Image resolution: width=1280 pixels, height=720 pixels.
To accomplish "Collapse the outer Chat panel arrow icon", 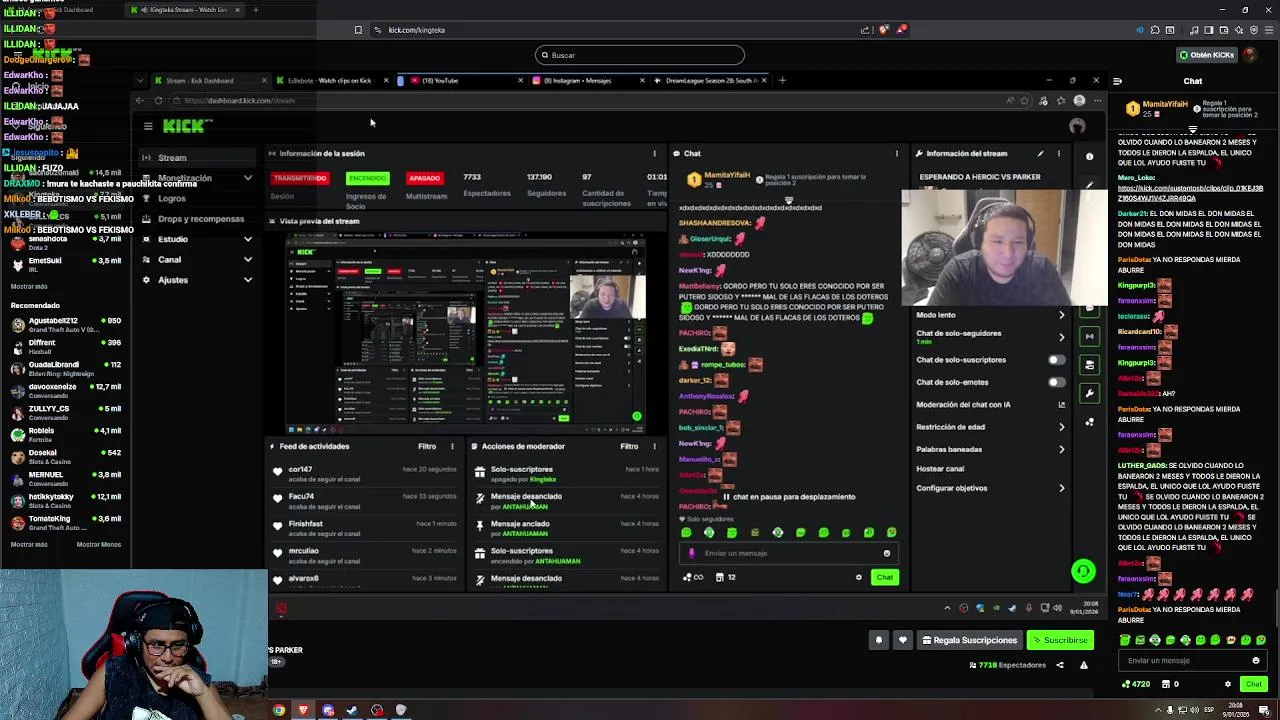I will point(1117,81).
